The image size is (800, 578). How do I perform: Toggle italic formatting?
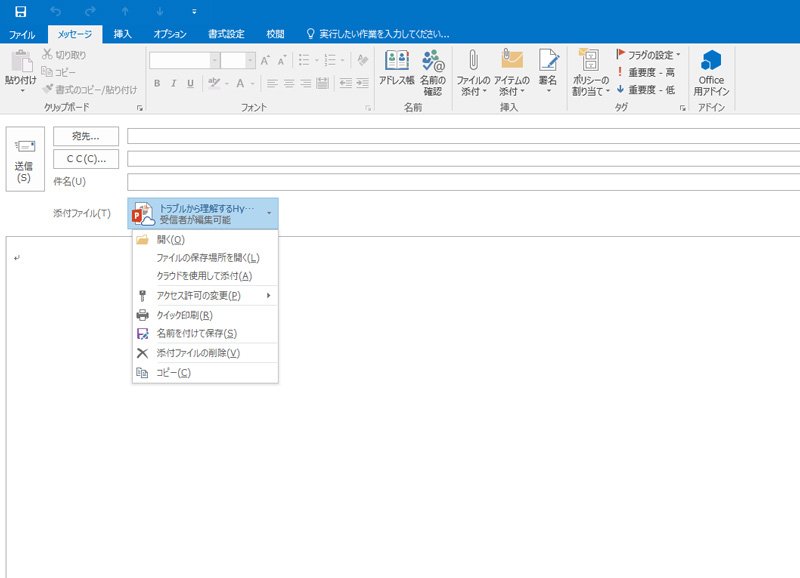173,83
